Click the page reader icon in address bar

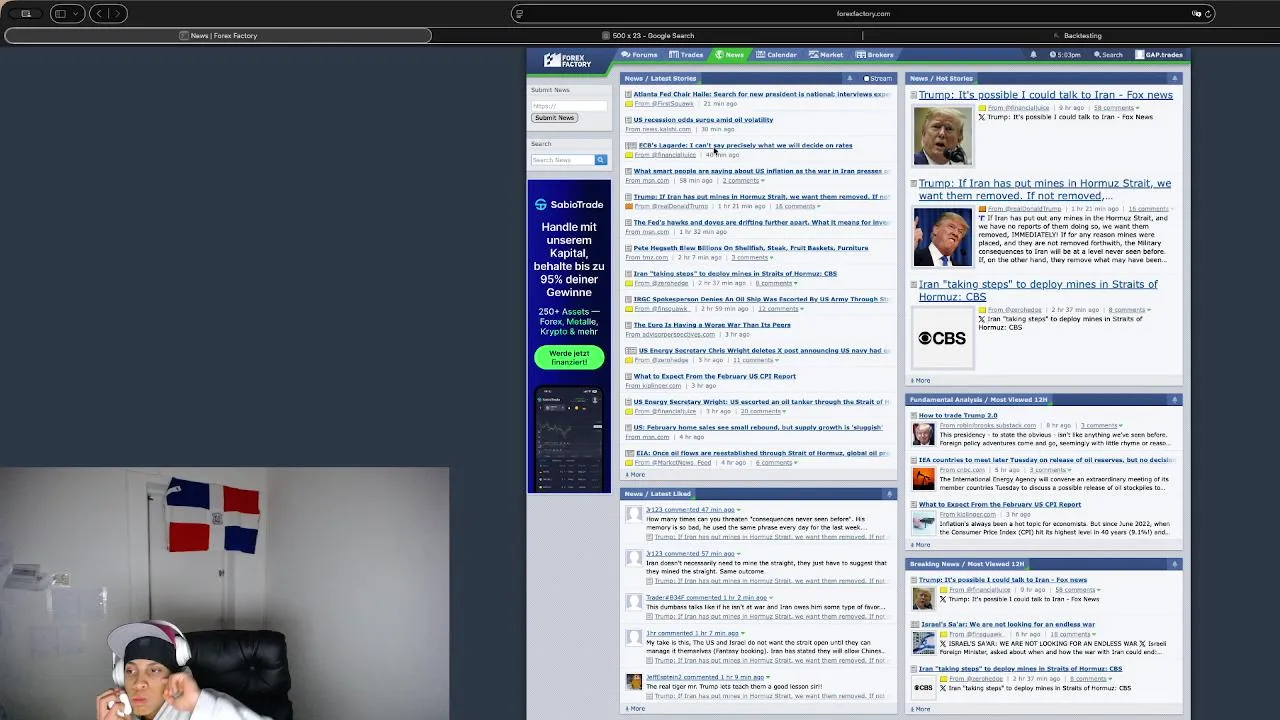518,14
